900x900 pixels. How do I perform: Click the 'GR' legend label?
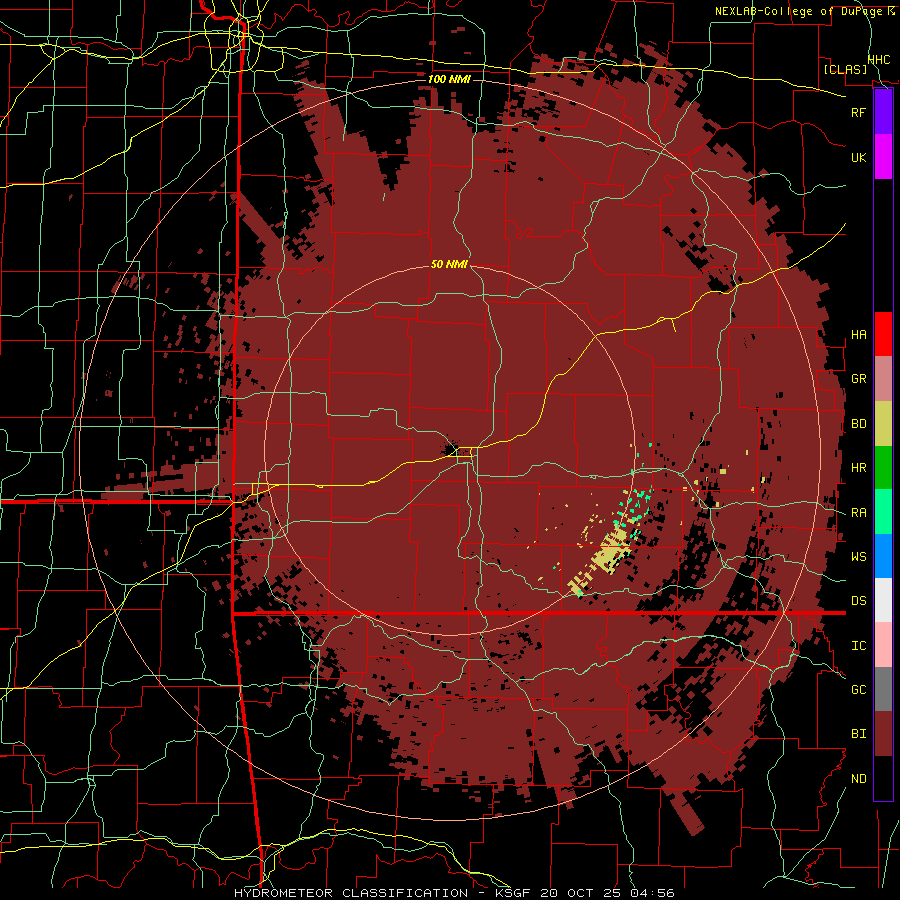click(x=858, y=379)
